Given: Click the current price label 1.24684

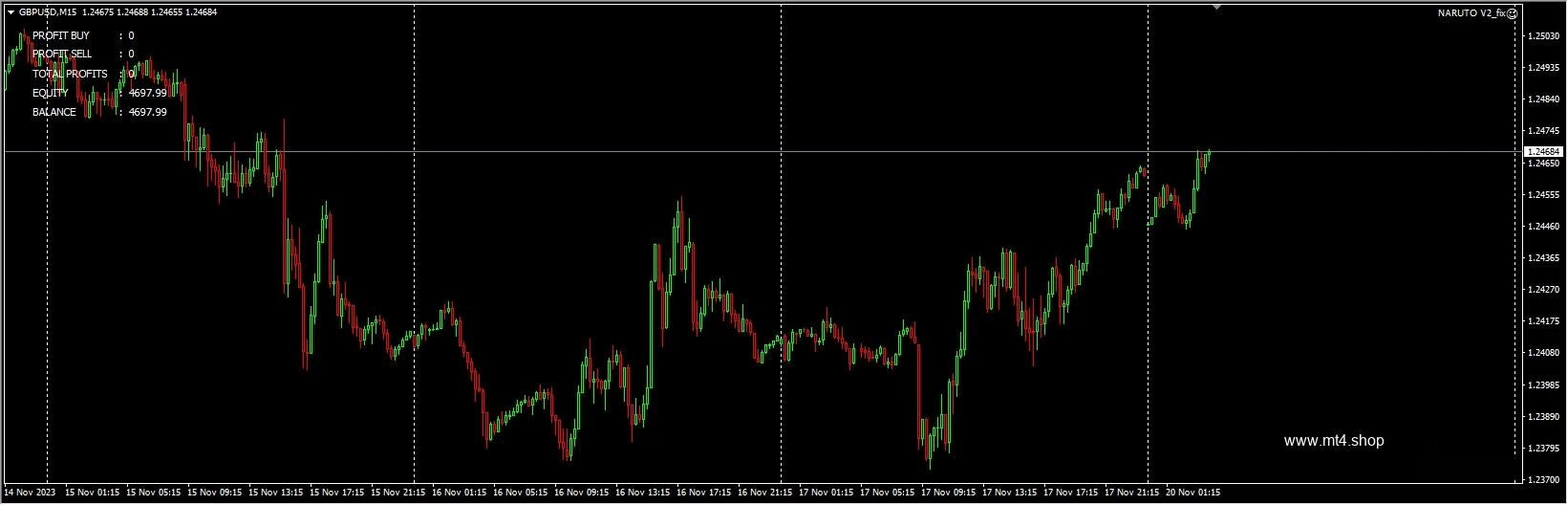Looking at the screenshot, I should 1543,152.
